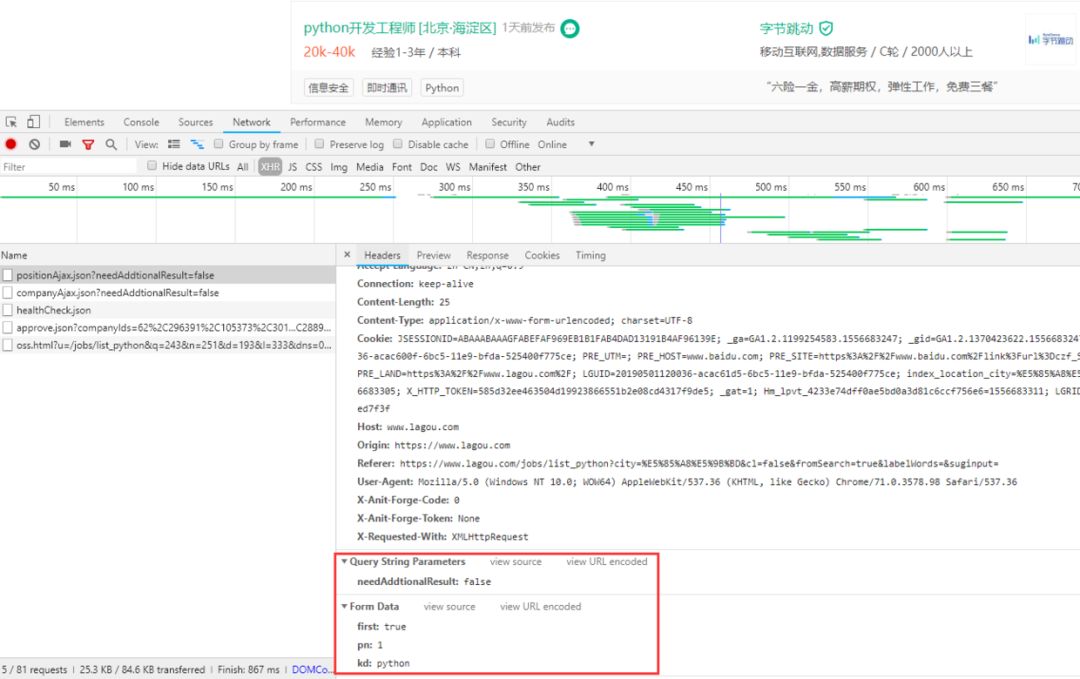This screenshot has height=679, width=1080.
Task: Click view URL encoded under Form Data
Action: [540, 607]
